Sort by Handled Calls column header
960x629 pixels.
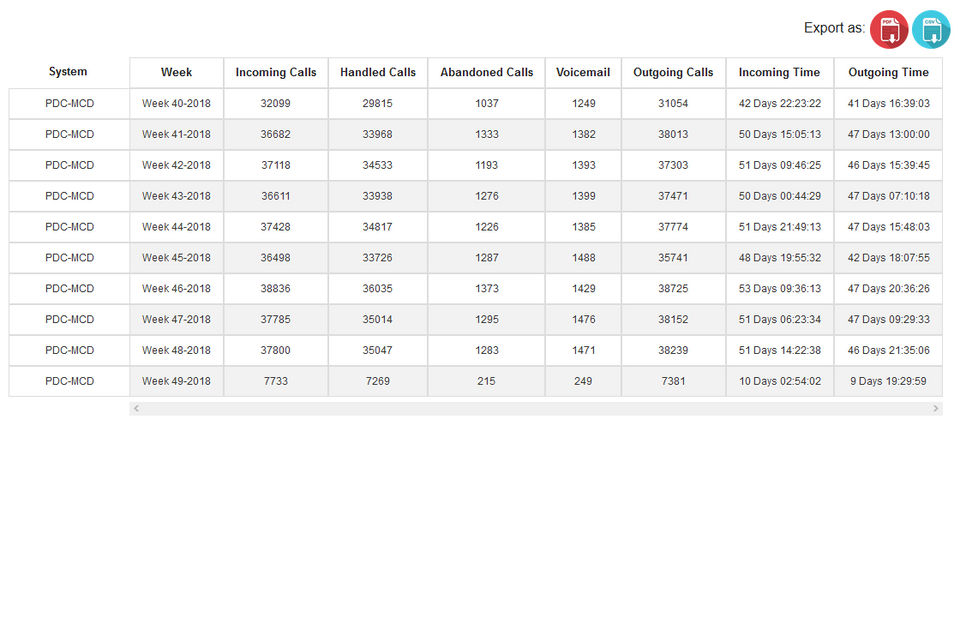click(378, 72)
